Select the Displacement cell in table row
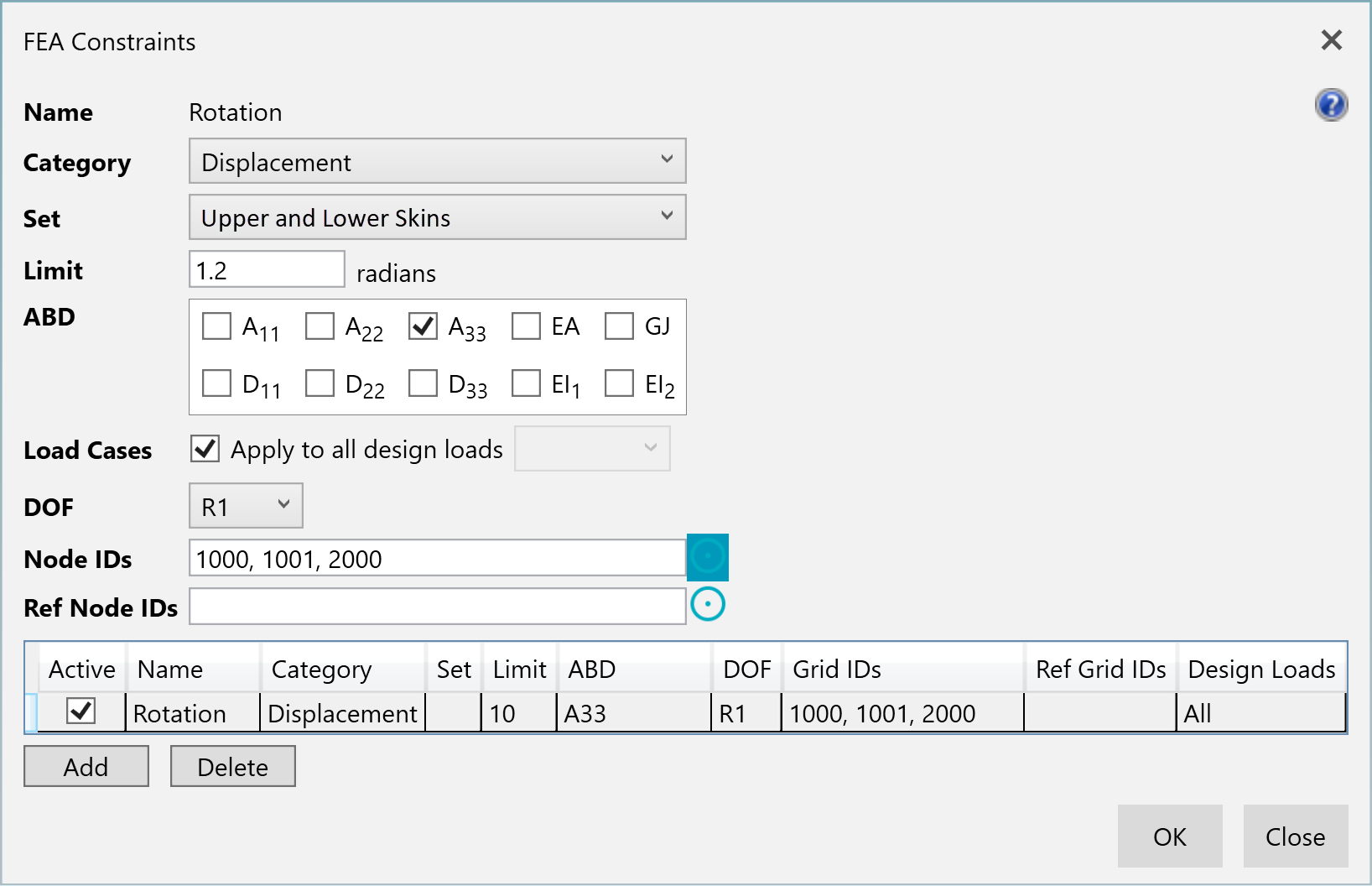Screen dimensions: 1372x886 (x=343, y=713)
